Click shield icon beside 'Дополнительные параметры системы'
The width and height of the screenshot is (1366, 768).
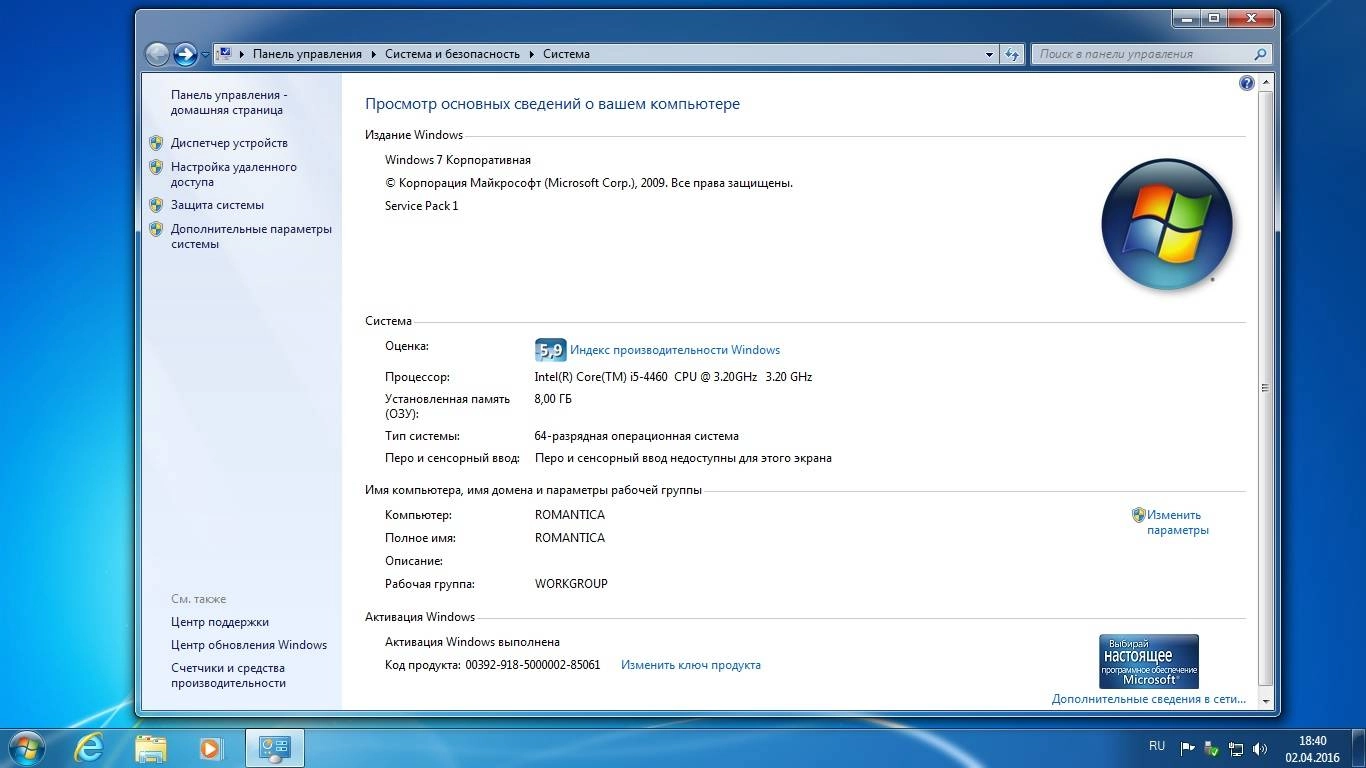tap(156, 229)
